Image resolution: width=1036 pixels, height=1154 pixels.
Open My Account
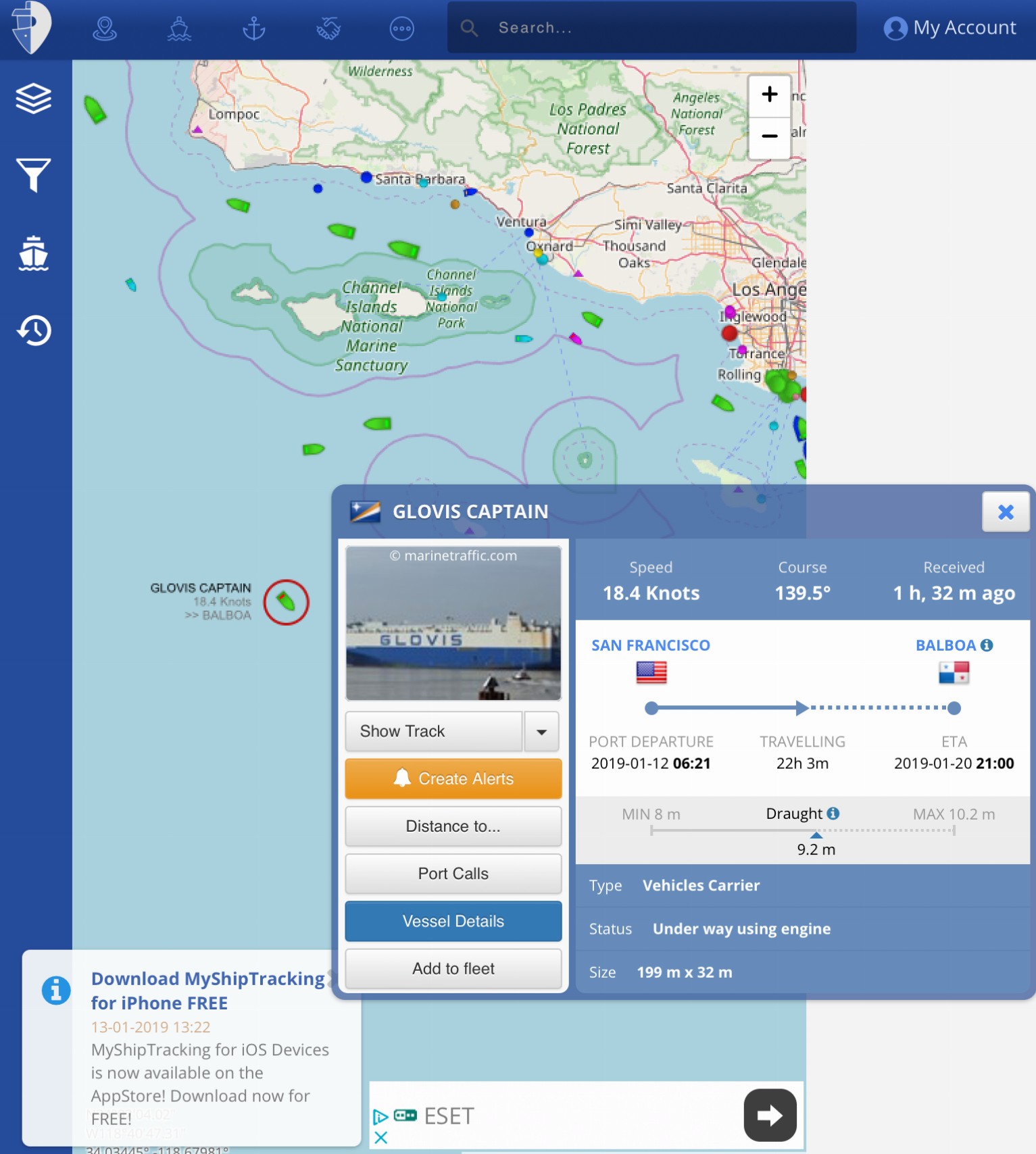tap(949, 28)
